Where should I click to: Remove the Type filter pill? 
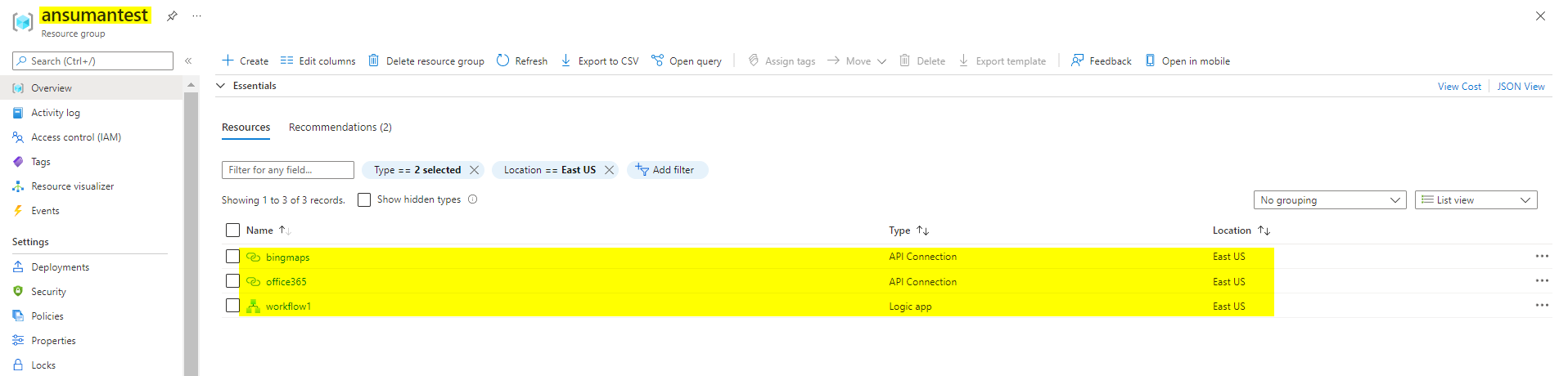(x=474, y=170)
